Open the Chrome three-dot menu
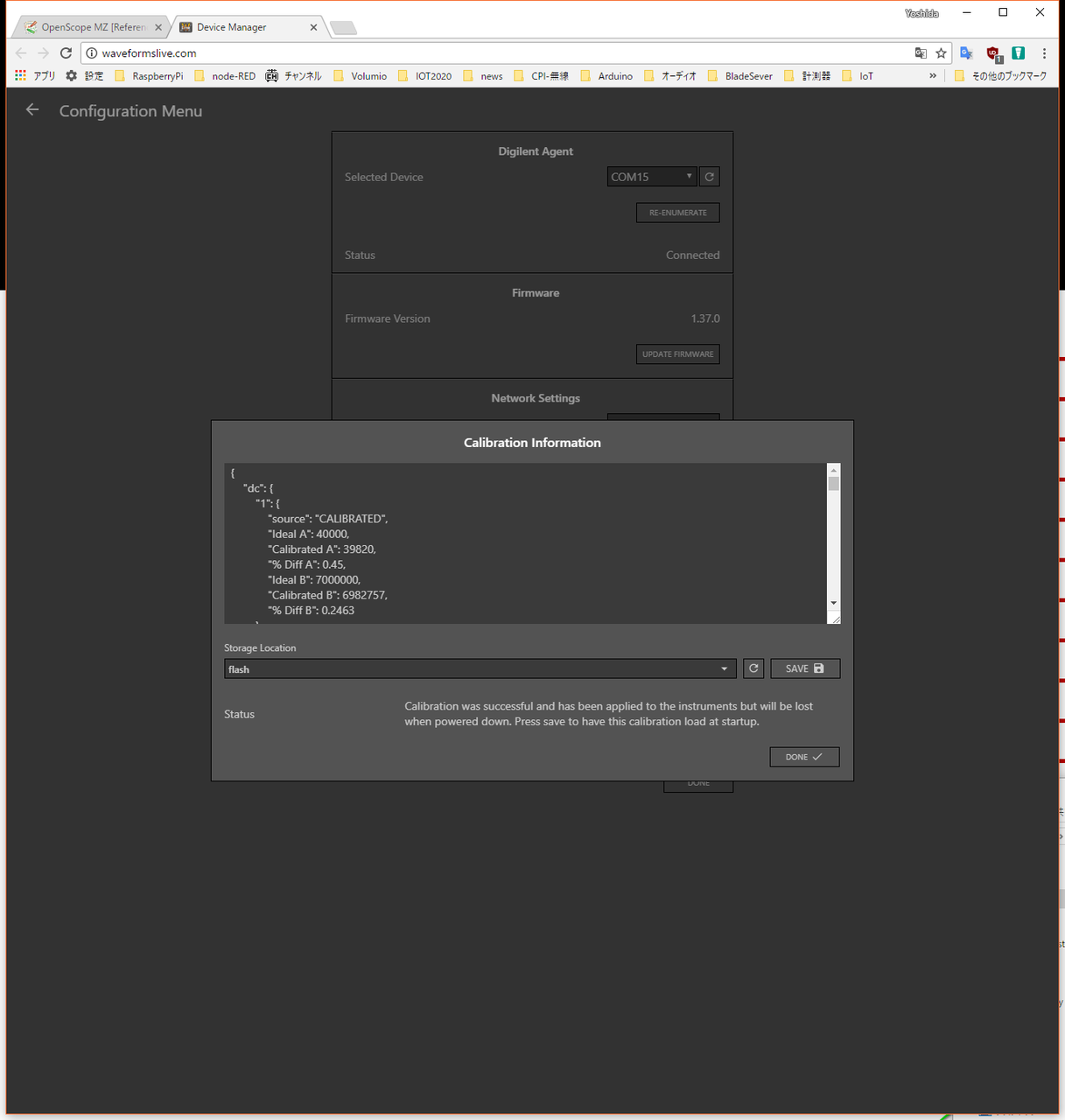The width and height of the screenshot is (1065, 1120). 1044,53
